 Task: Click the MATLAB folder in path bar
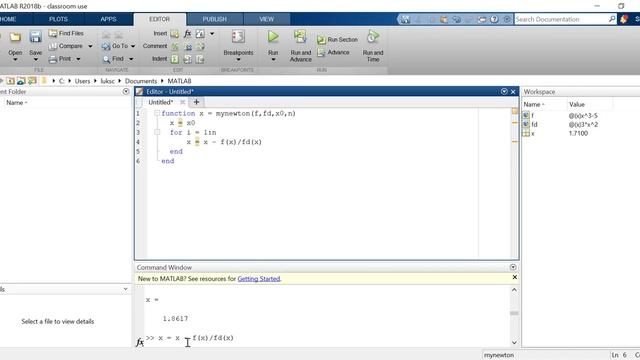tap(179, 81)
